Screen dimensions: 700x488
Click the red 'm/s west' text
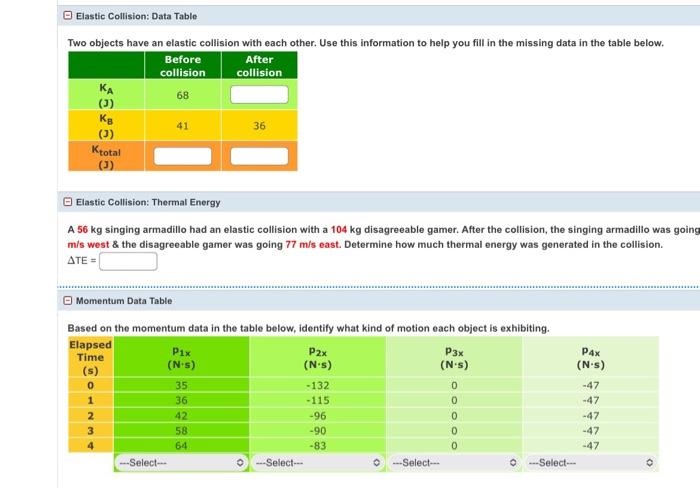[88, 245]
